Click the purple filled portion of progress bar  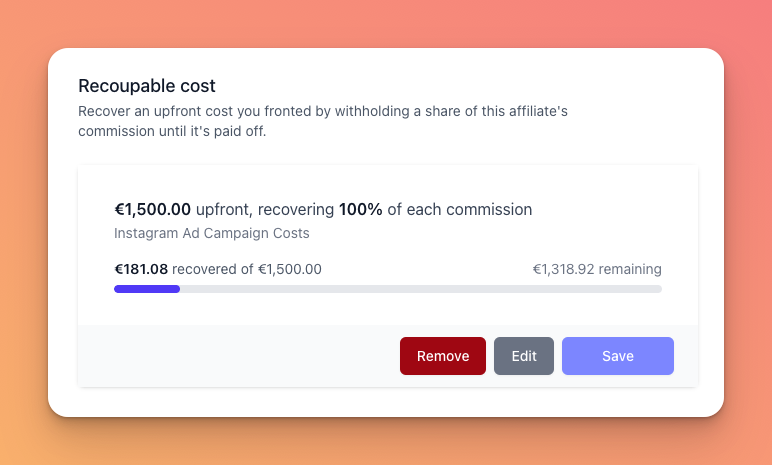(147, 289)
